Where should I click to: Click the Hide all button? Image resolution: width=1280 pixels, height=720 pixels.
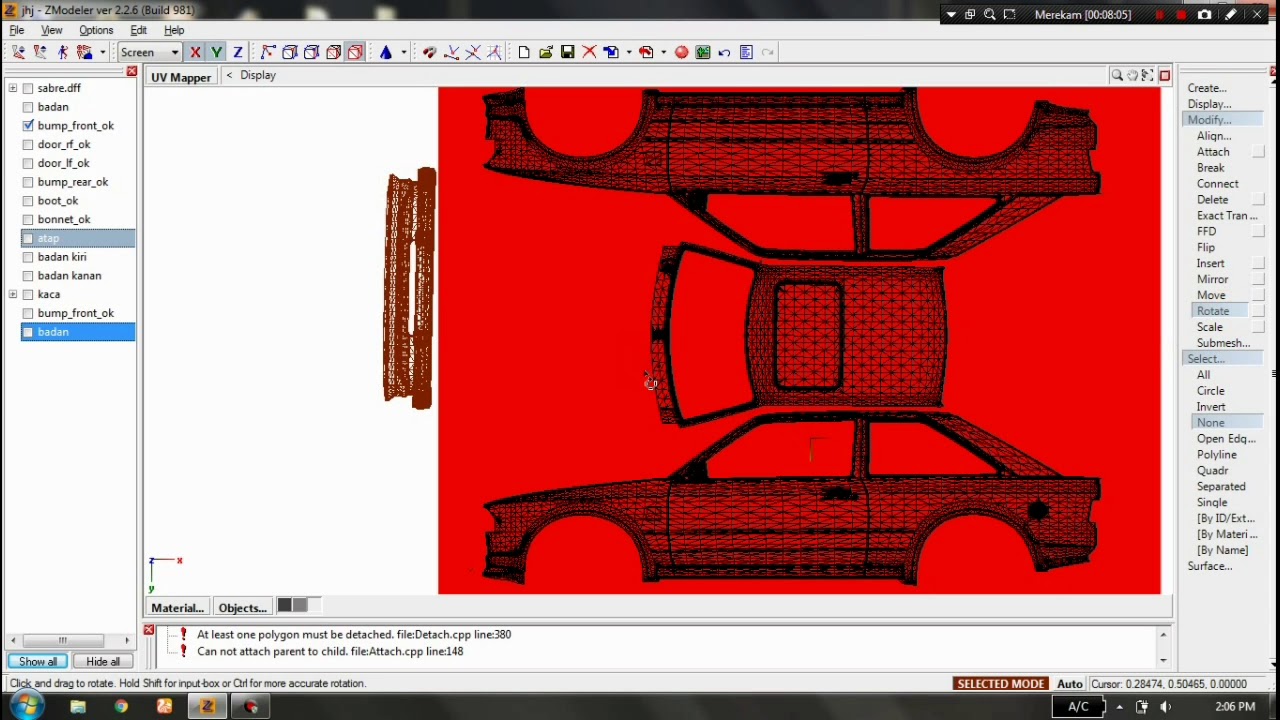103,662
